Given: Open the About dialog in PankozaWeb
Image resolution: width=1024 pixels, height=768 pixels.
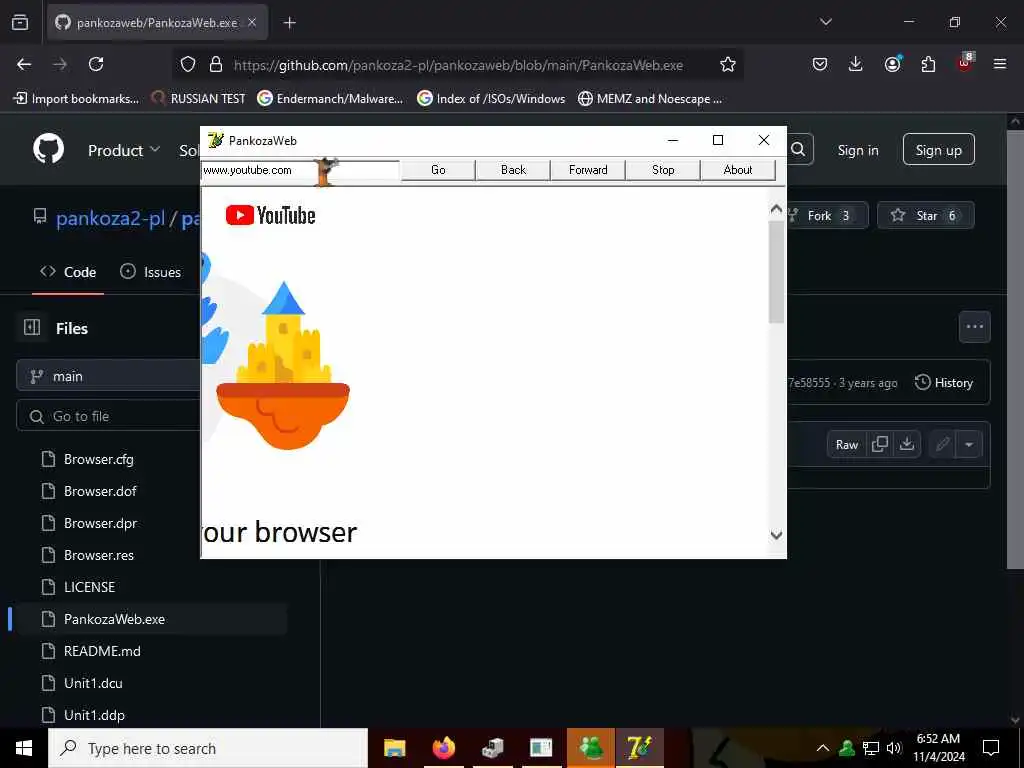Looking at the screenshot, I should point(738,170).
